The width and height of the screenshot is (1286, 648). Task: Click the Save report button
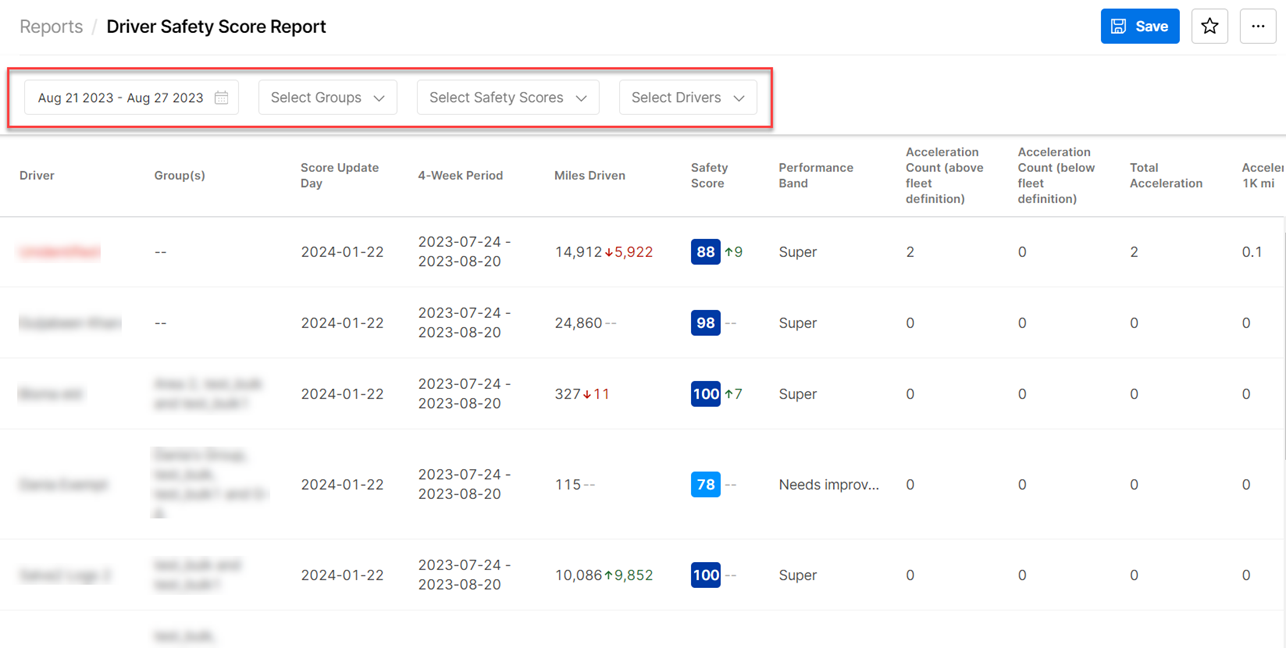[x=1139, y=27]
